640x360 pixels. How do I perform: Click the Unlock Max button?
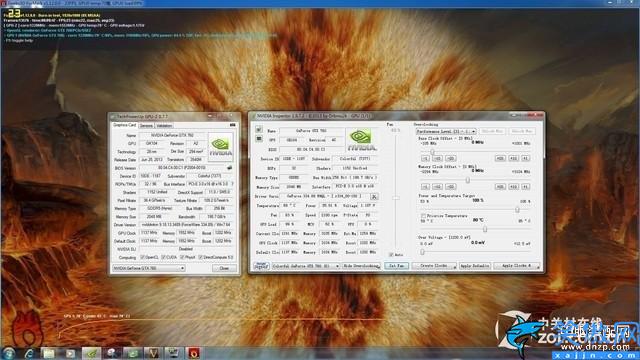[521, 131]
